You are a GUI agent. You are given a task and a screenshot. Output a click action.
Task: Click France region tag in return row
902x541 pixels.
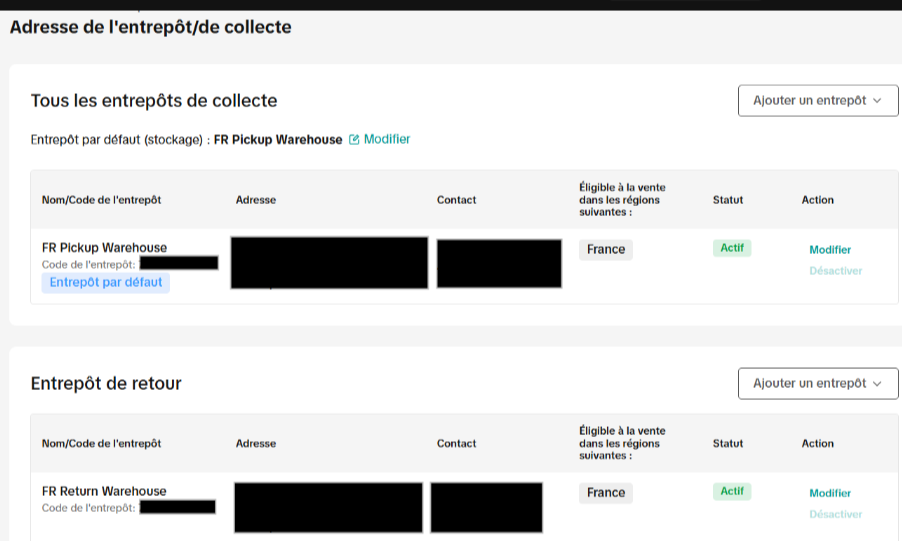pos(606,493)
